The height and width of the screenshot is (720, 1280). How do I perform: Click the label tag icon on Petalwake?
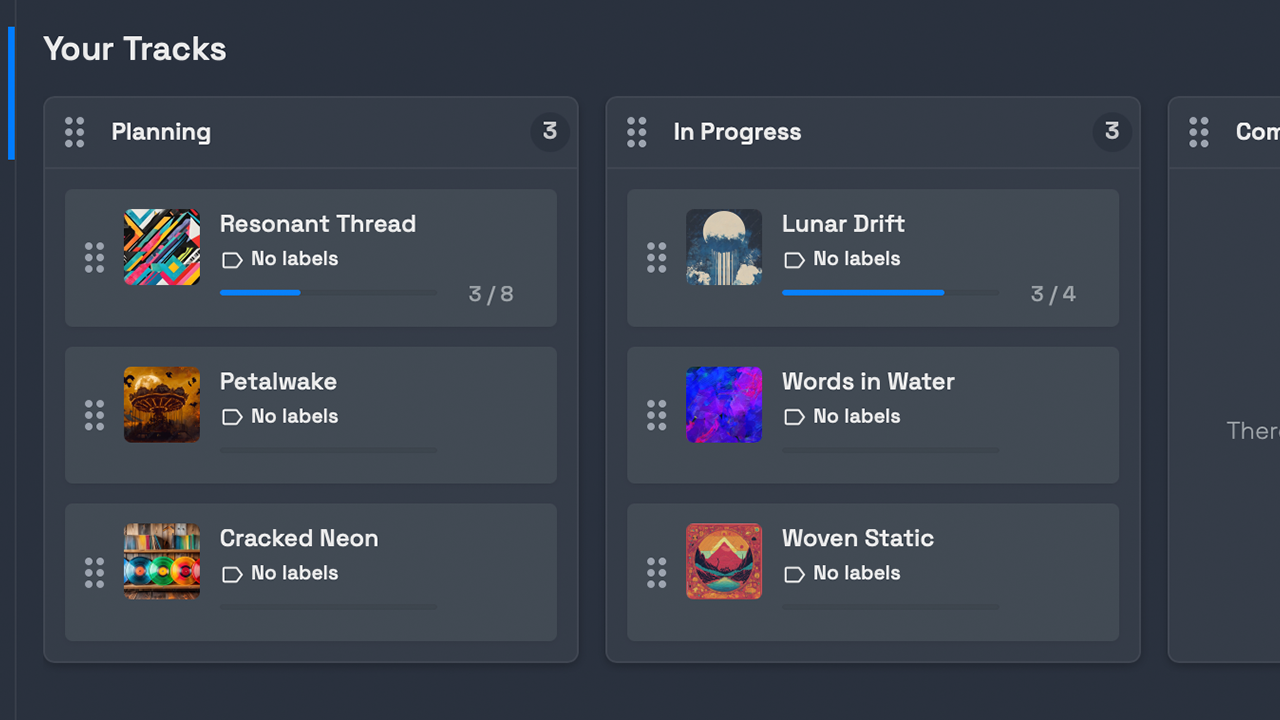click(x=232, y=417)
